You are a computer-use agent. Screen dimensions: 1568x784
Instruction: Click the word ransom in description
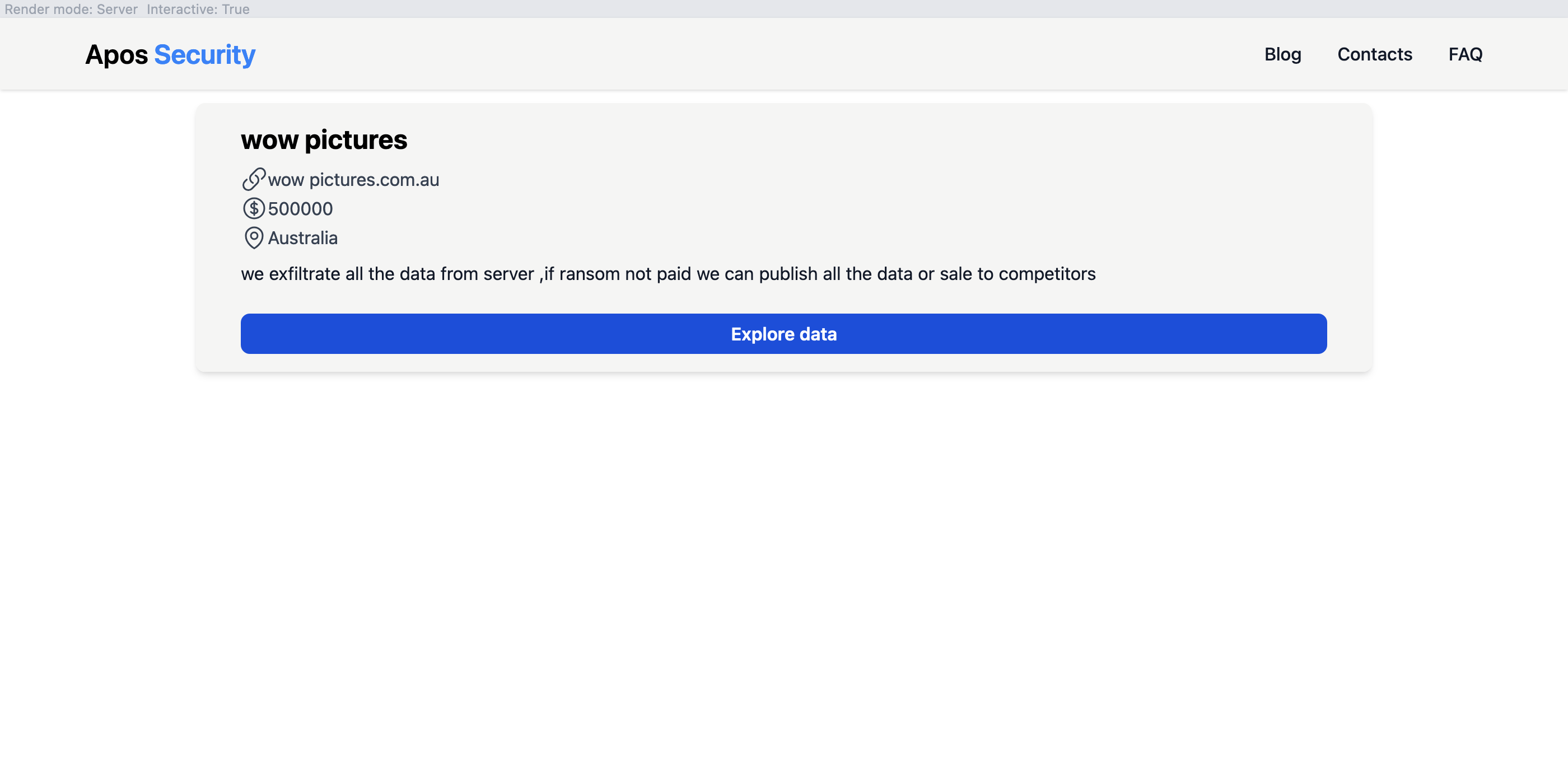(x=589, y=274)
